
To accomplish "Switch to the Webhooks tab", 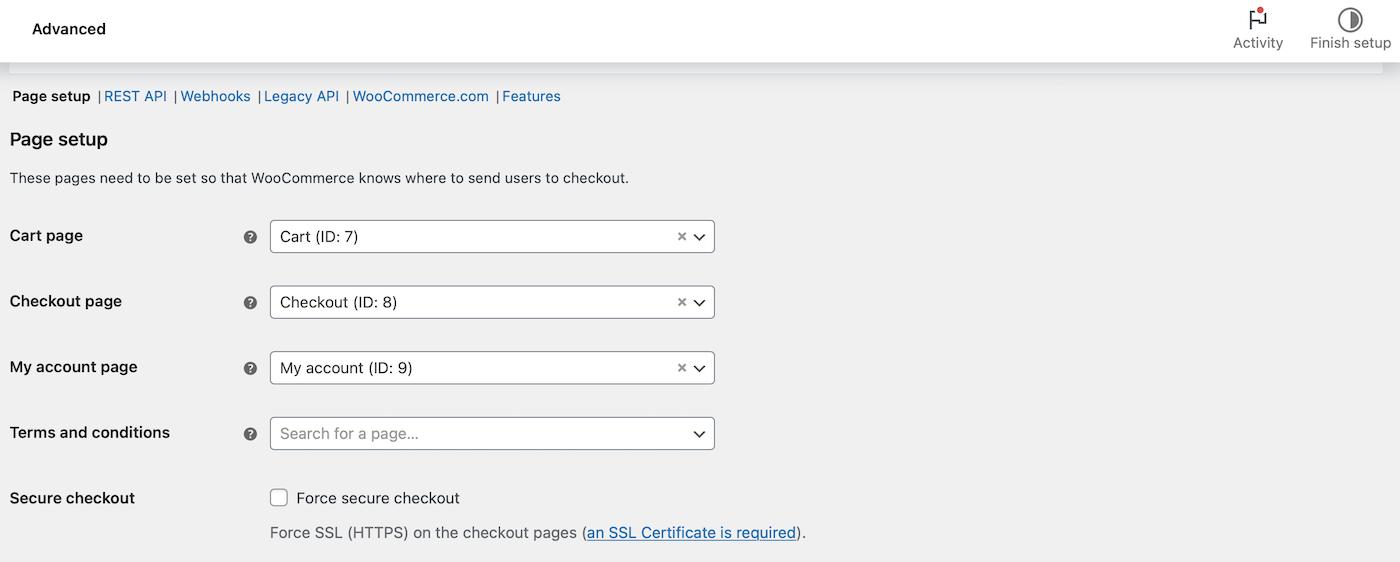I will (215, 97).
